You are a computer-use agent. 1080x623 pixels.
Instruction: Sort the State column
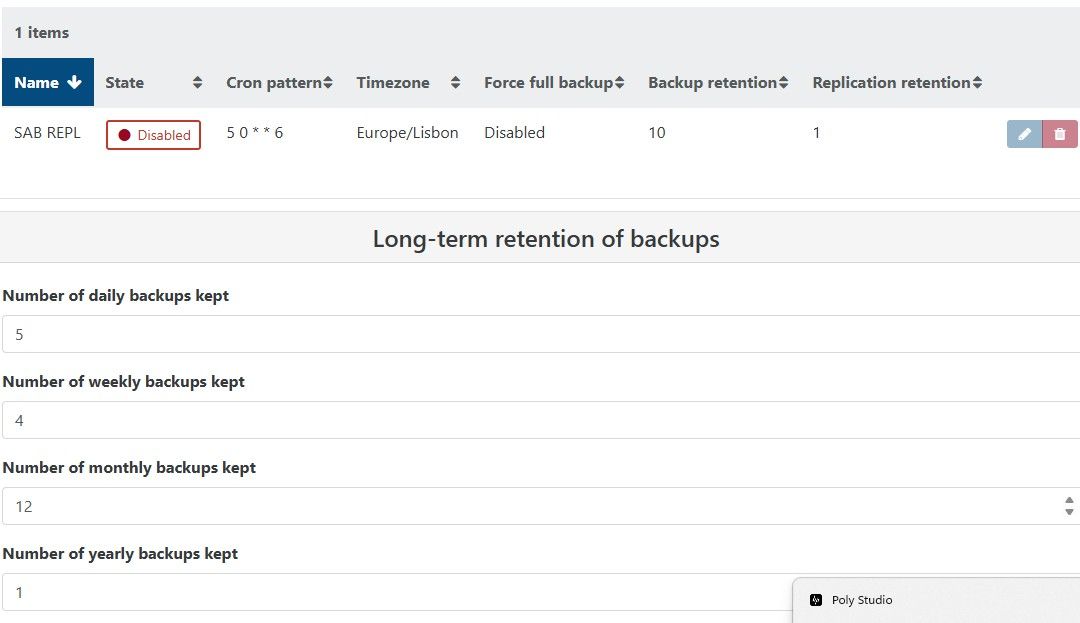[198, 83]
